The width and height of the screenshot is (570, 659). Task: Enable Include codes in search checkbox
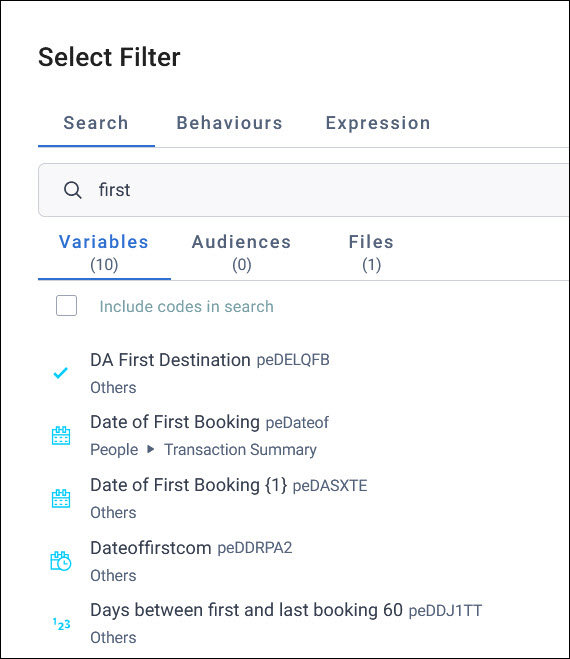[x=66, y=306]
